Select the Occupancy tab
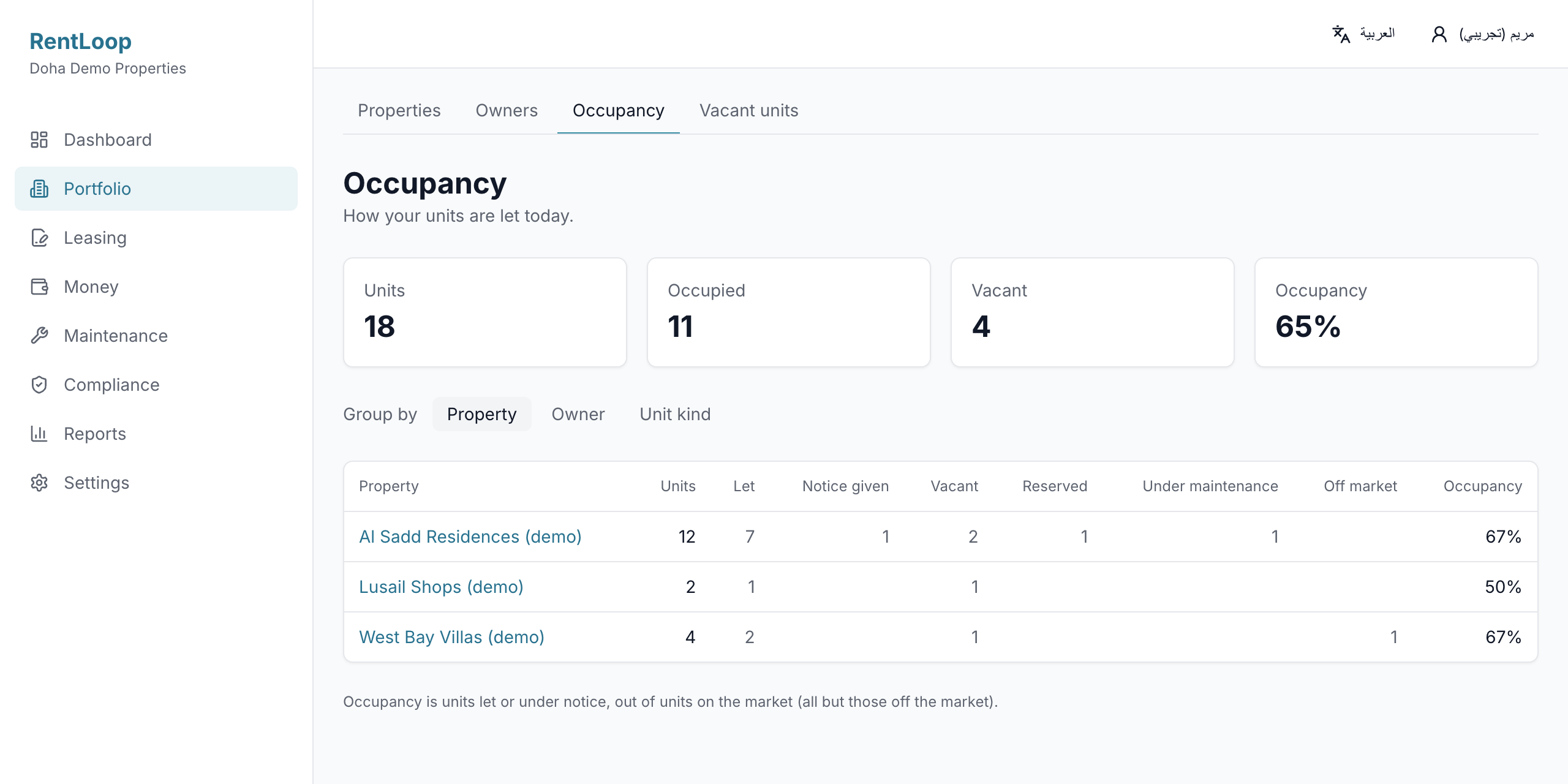The width and height of the screenshot is (1568, 784). point(618,110)
